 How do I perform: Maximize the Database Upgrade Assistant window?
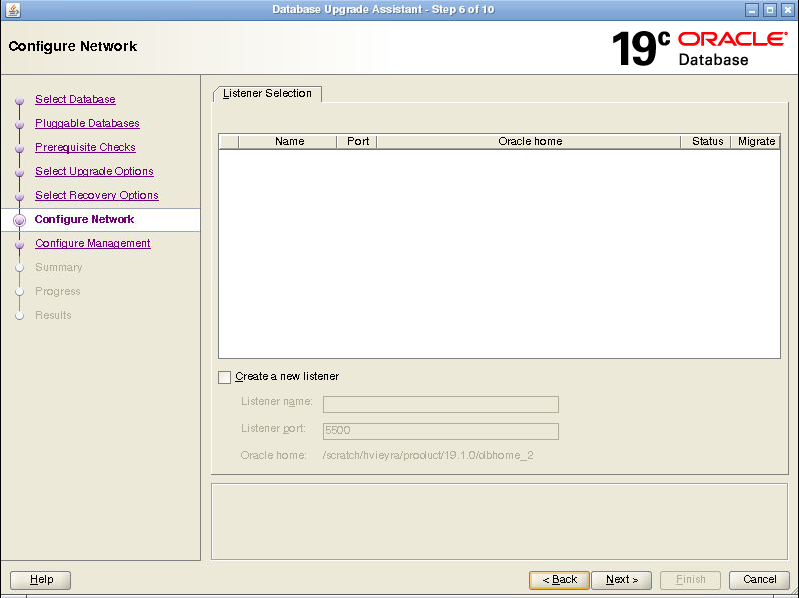tap(769, 10)
